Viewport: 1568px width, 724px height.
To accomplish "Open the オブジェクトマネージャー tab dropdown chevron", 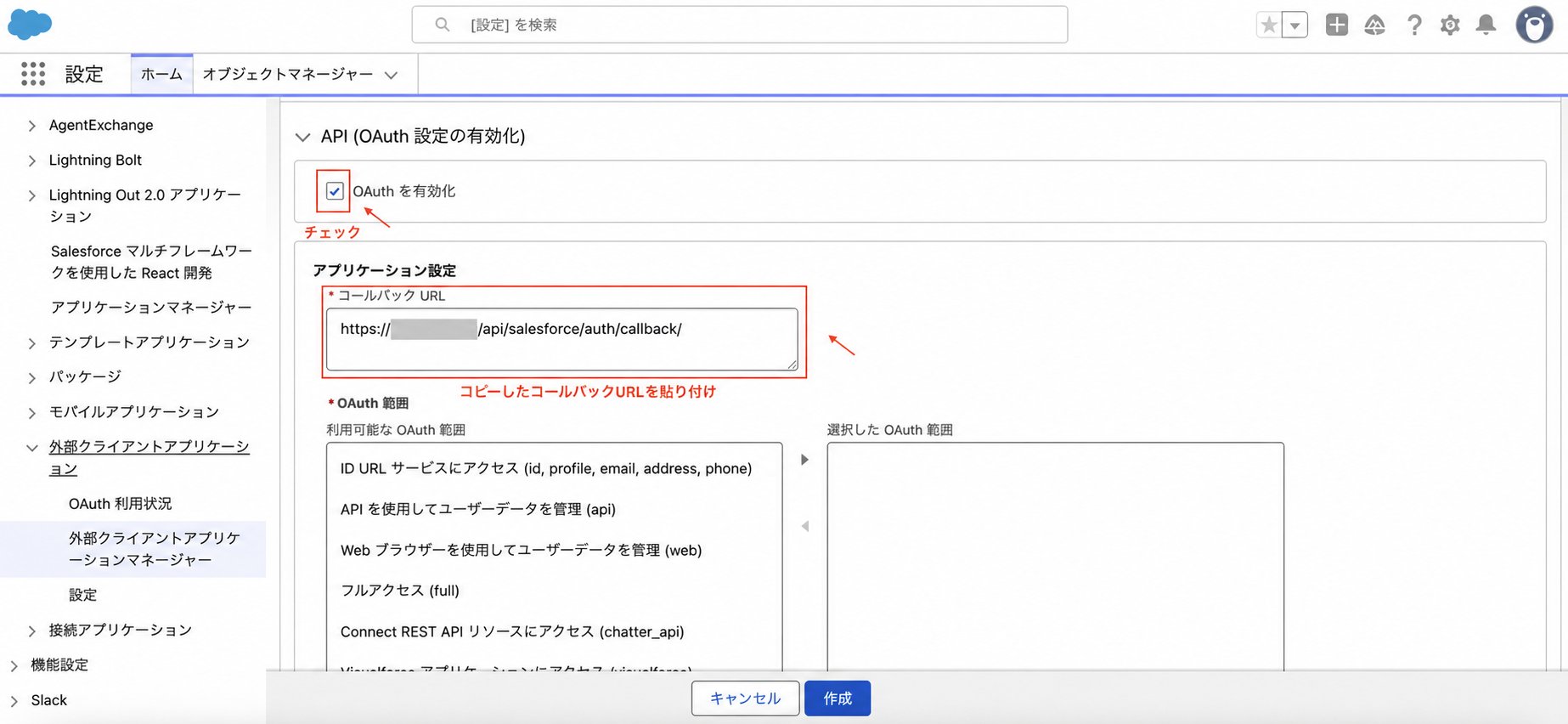I will (x=391, y=75).
